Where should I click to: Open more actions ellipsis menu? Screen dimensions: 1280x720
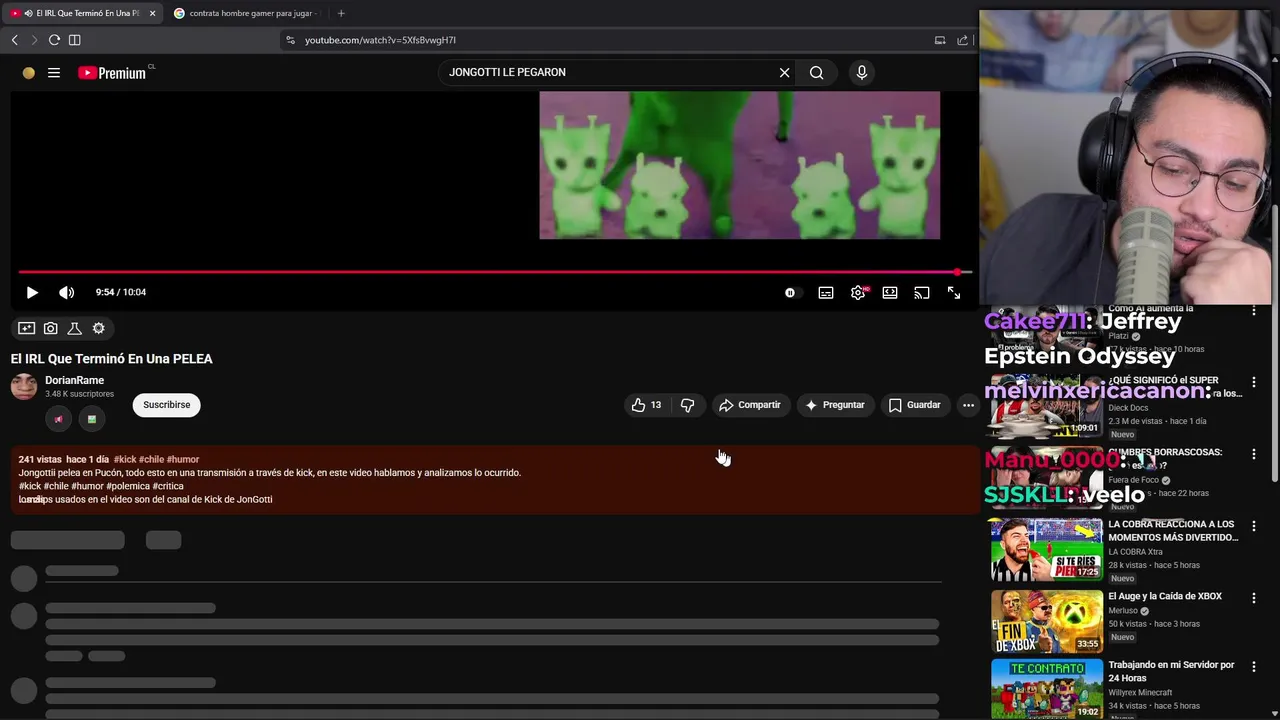tap(968, 405)
